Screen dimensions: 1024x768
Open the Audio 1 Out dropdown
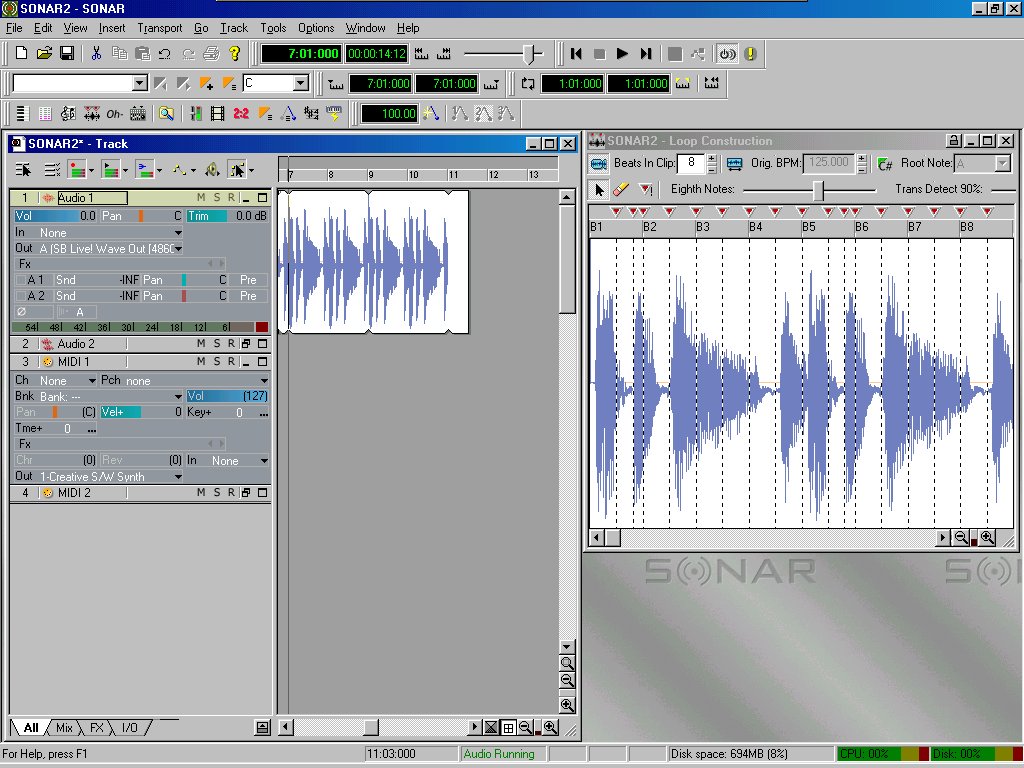pos(178,249)
